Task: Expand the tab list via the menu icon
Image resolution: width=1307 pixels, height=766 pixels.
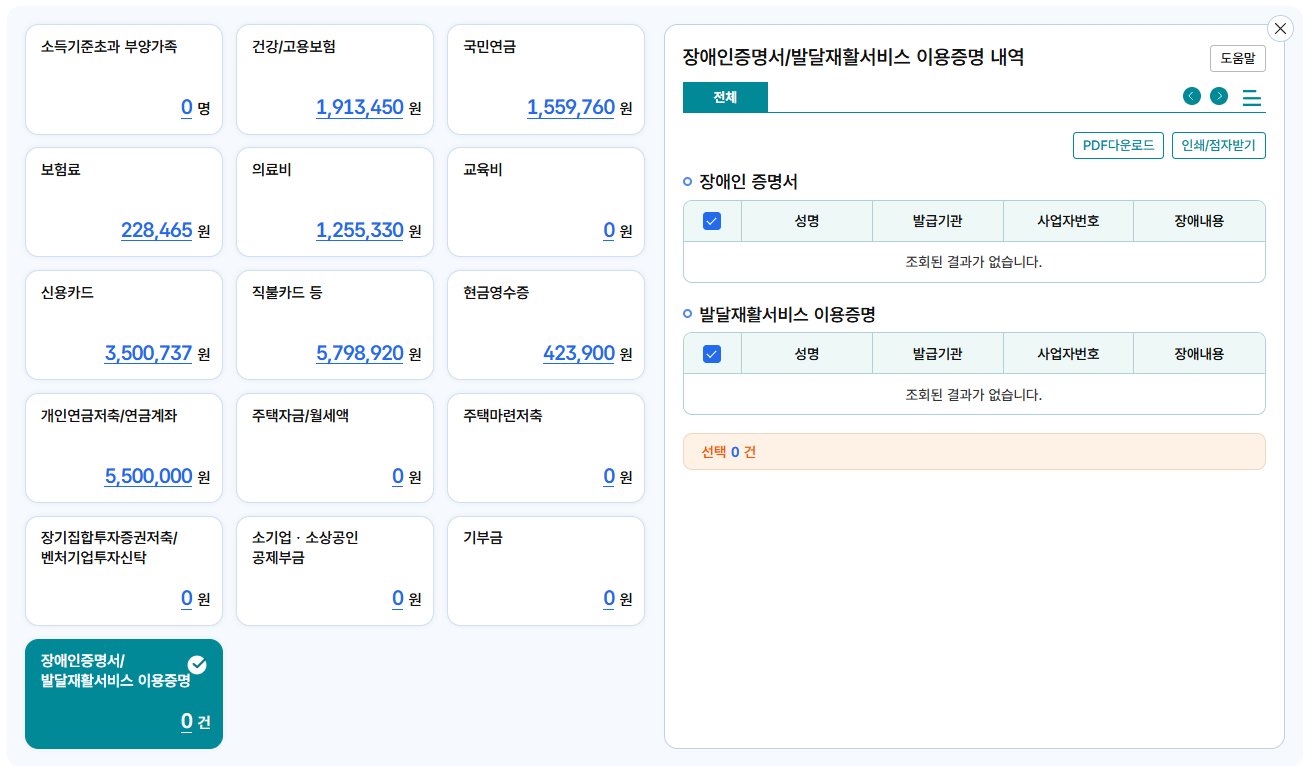Action: pyautogui.click(x=1253, y=96)
